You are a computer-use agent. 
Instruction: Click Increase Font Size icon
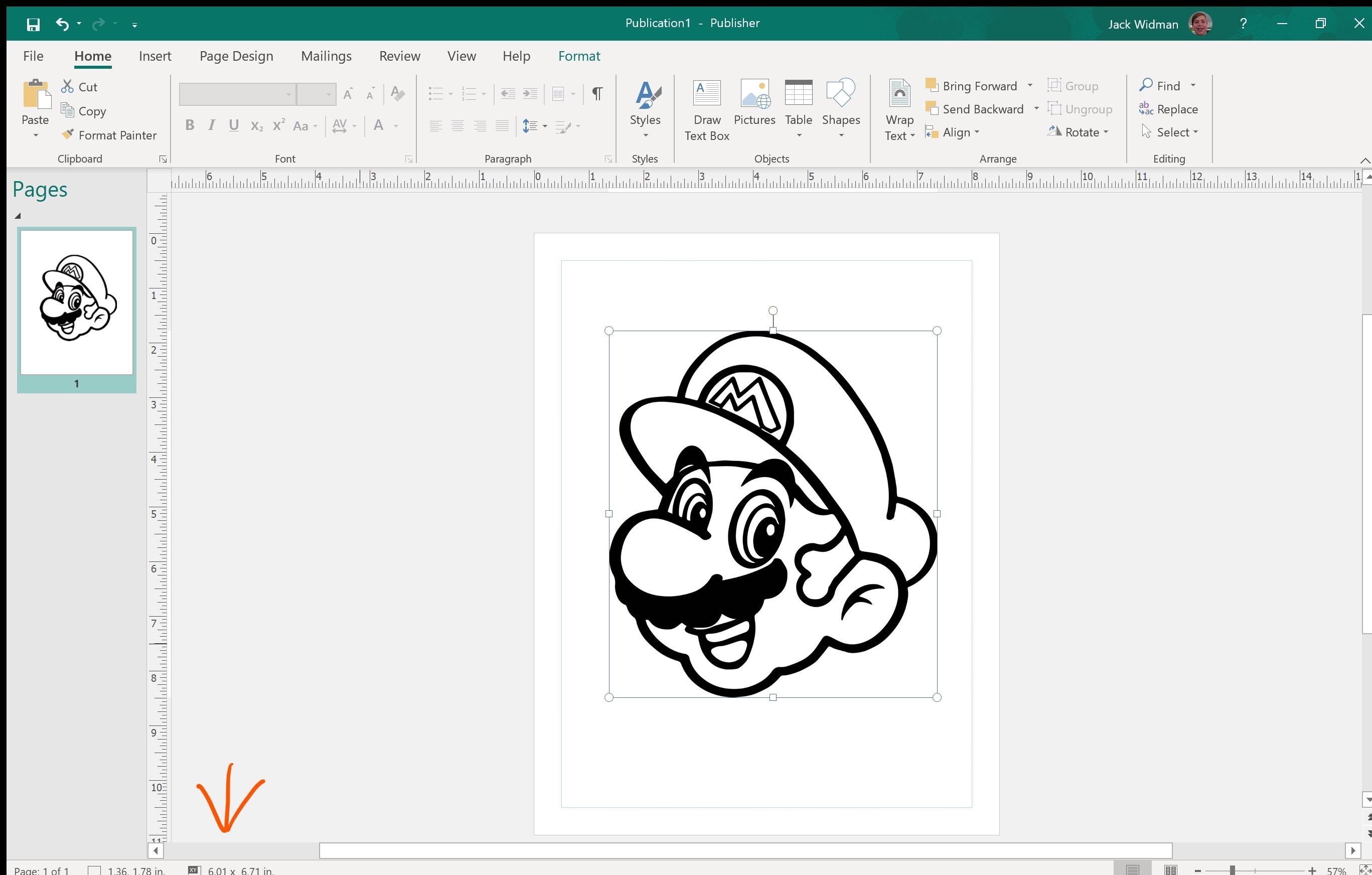coord(348,93)
